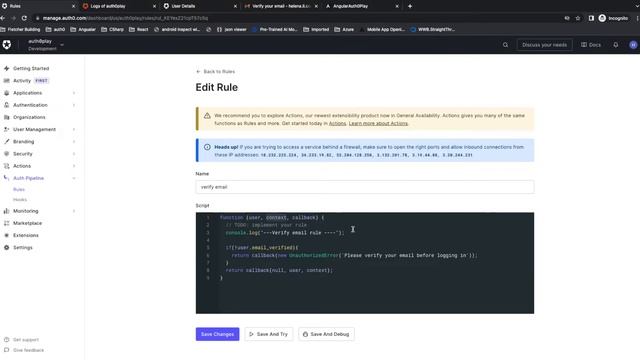Switch to the Verify your email tab

point(280,6)
